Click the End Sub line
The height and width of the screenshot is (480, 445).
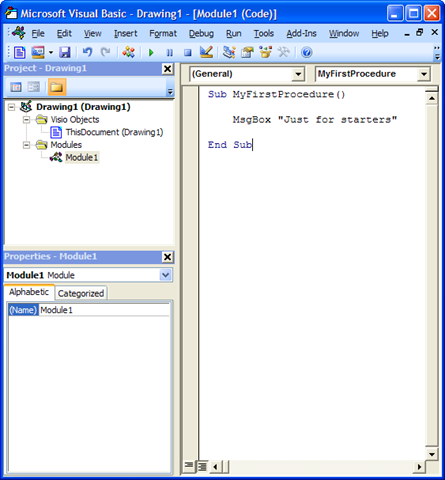[230, 145]
